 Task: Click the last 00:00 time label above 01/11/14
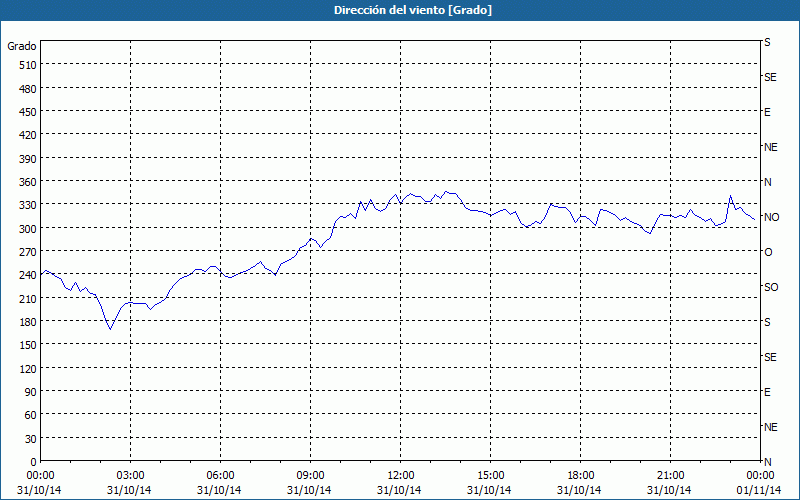click(760, 476)
